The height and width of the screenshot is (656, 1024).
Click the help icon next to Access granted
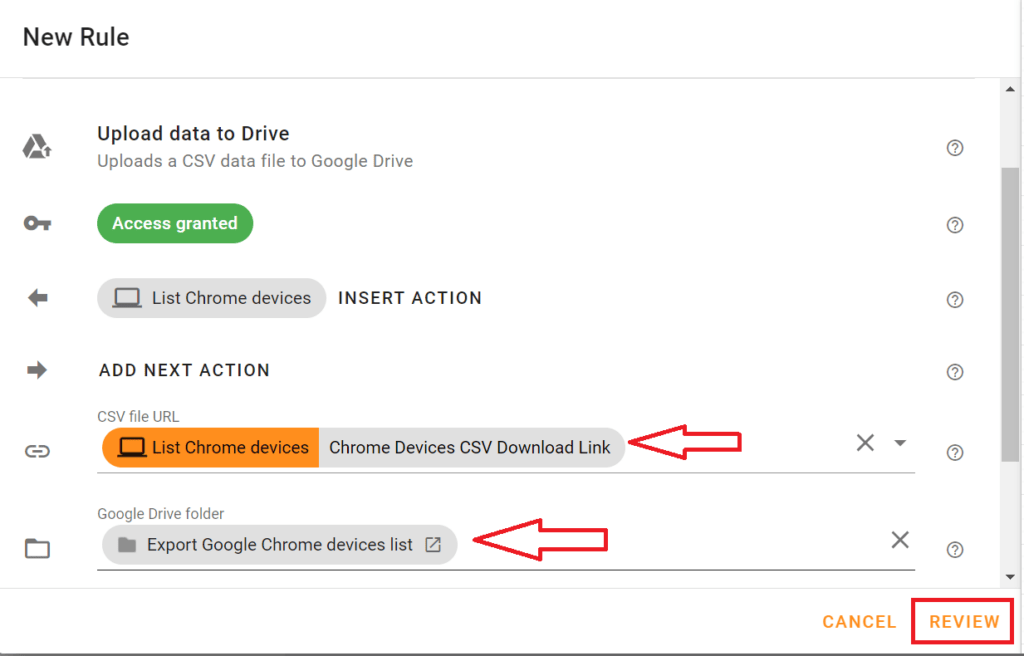point(955,225)
